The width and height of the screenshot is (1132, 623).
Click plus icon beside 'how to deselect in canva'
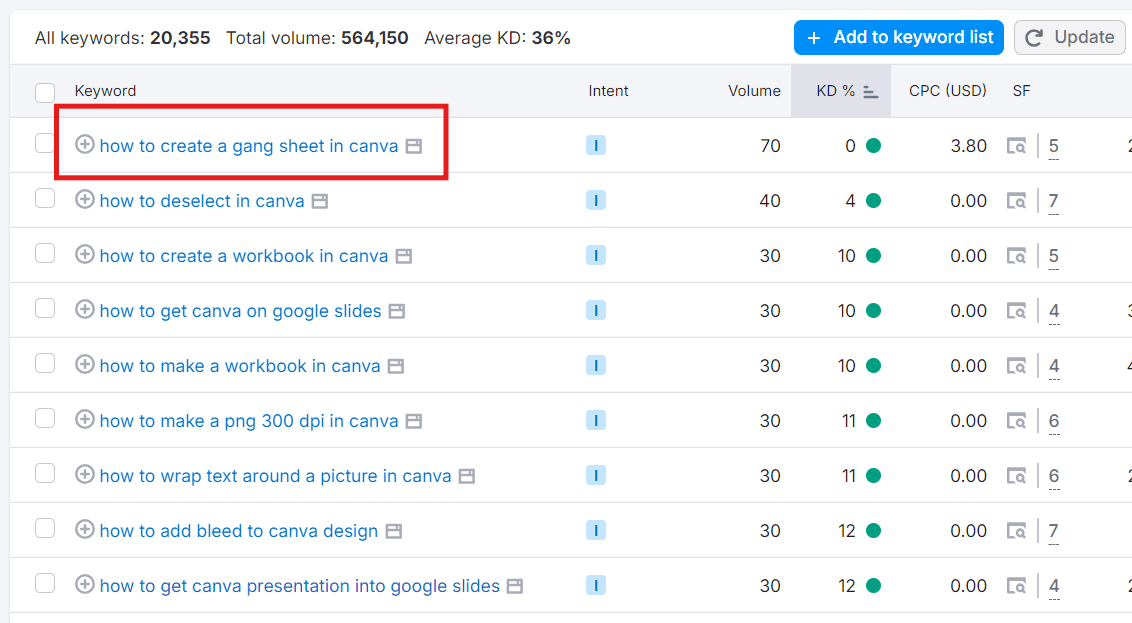click(x=84, y=199)
